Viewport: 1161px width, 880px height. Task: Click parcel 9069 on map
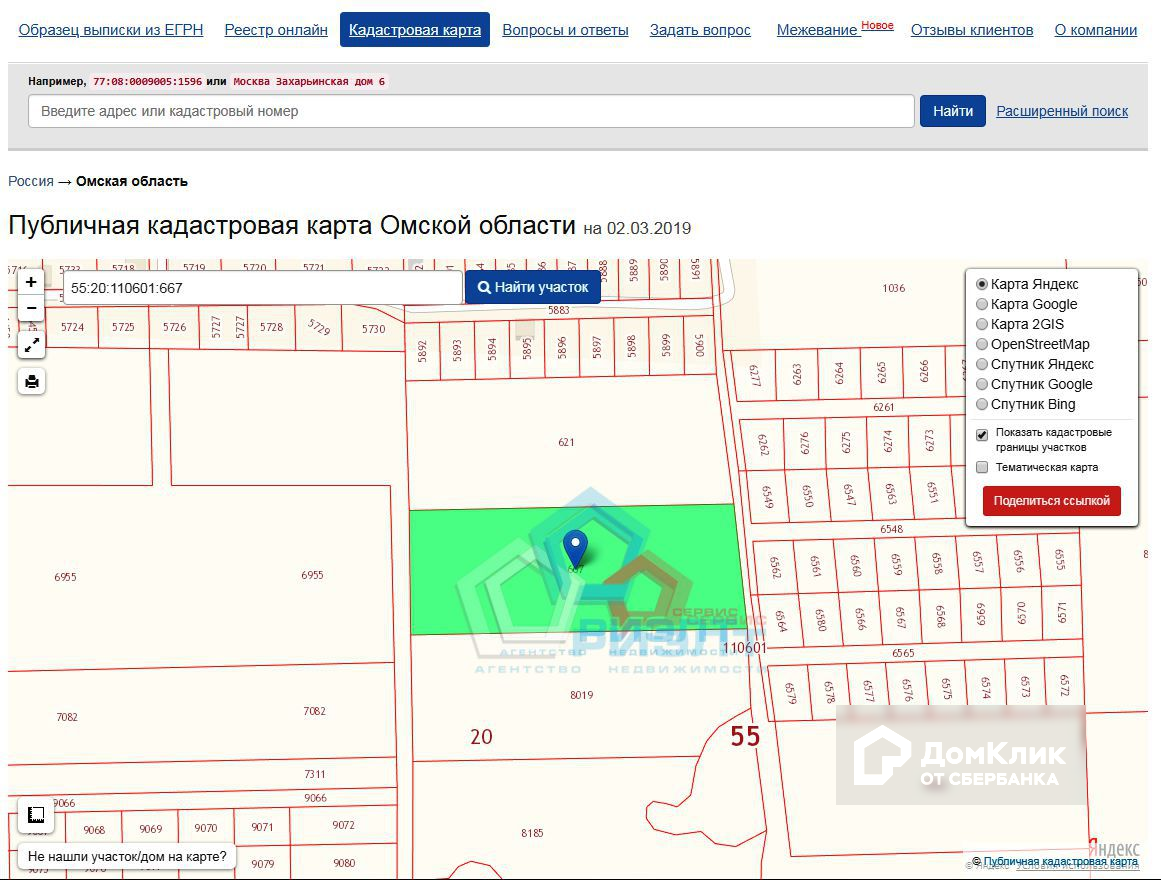150,829
